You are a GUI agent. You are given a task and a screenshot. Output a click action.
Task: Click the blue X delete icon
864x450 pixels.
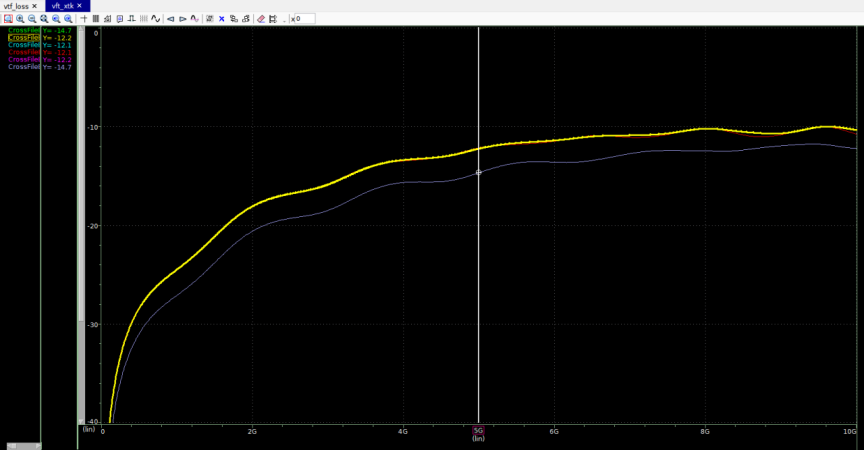(x=222, y=19)
